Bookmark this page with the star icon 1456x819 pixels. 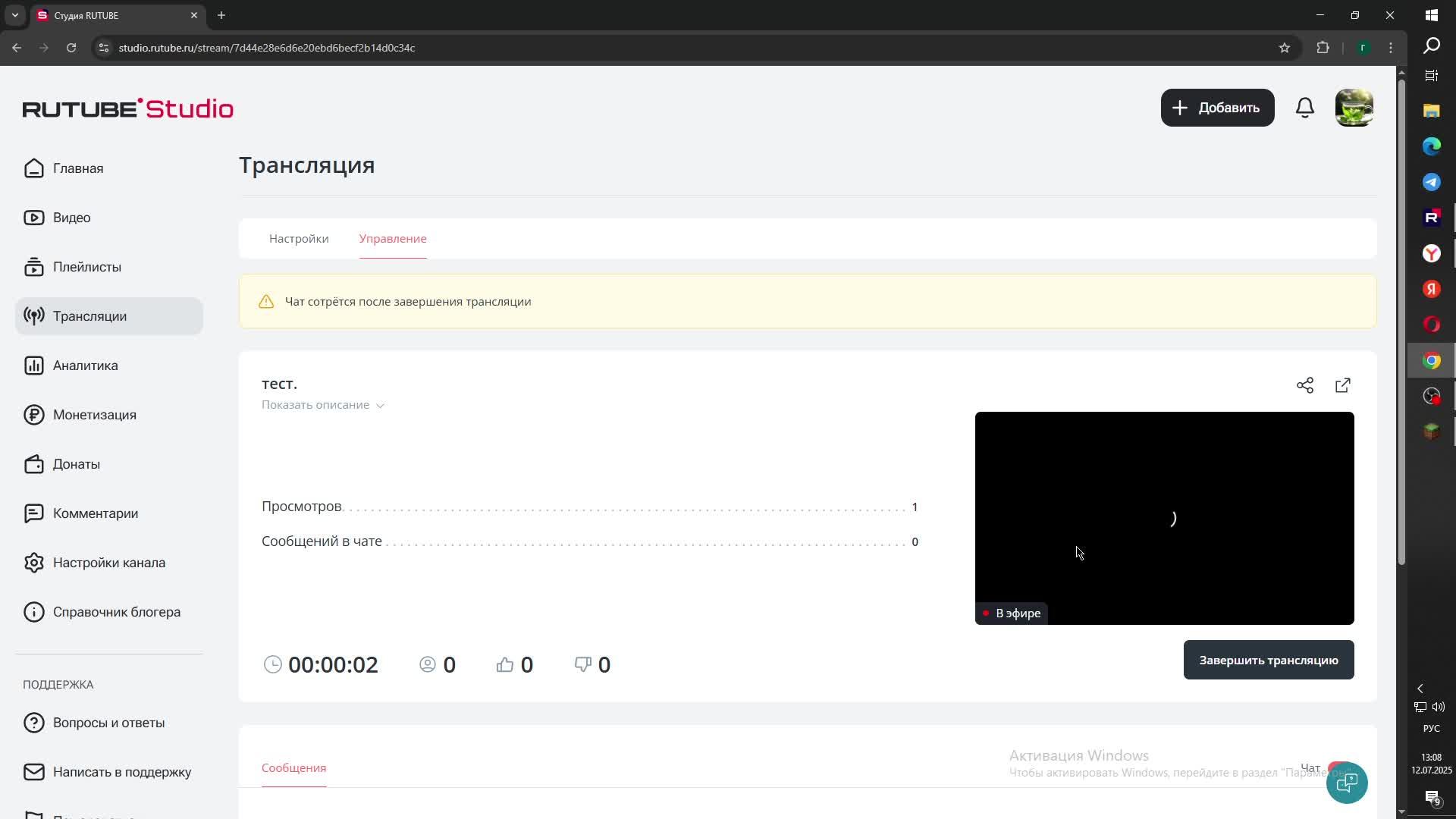click(x=1284, y=48)
